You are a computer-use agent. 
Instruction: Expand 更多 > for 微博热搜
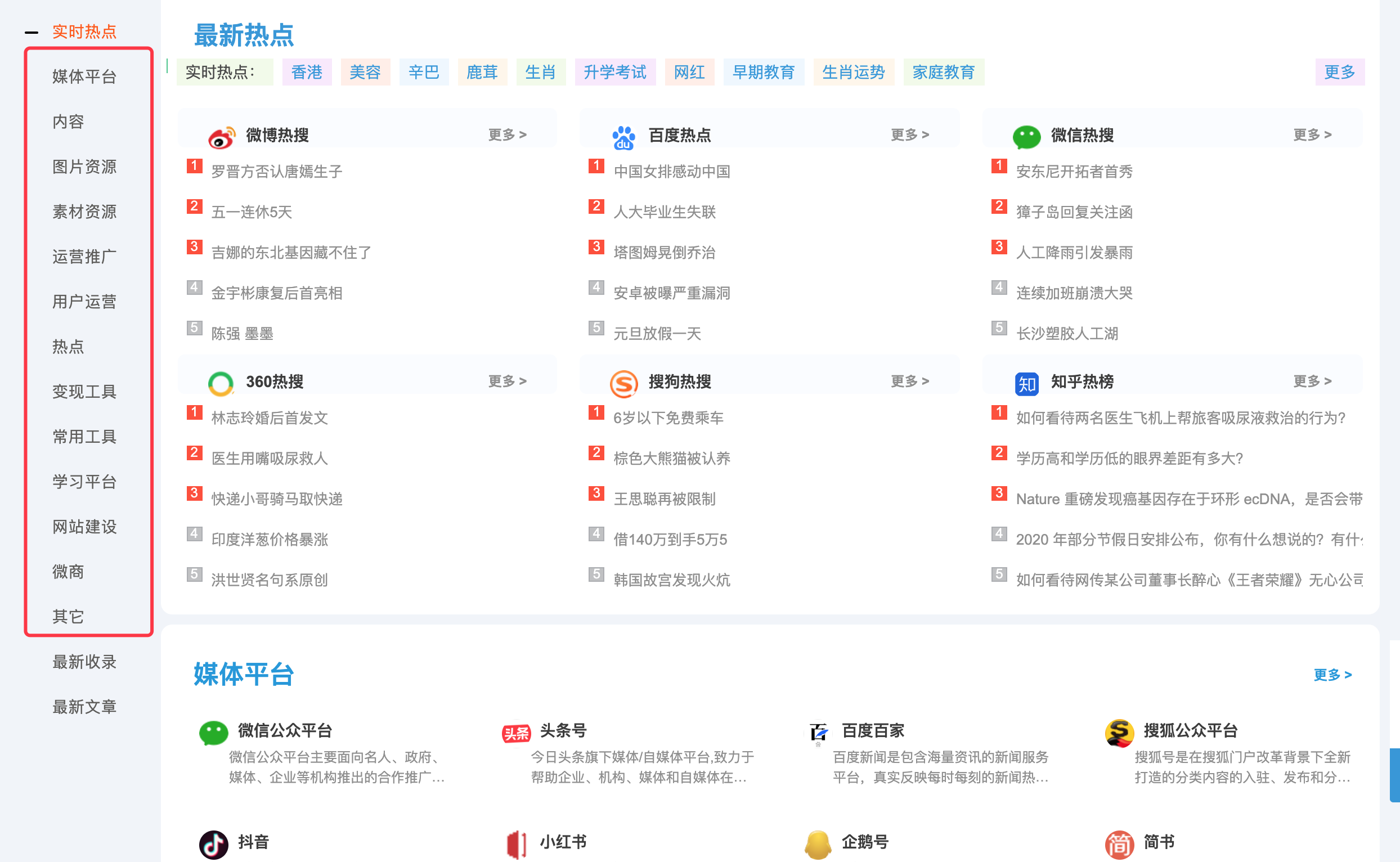pyautogui.click(x=507, y=134)
